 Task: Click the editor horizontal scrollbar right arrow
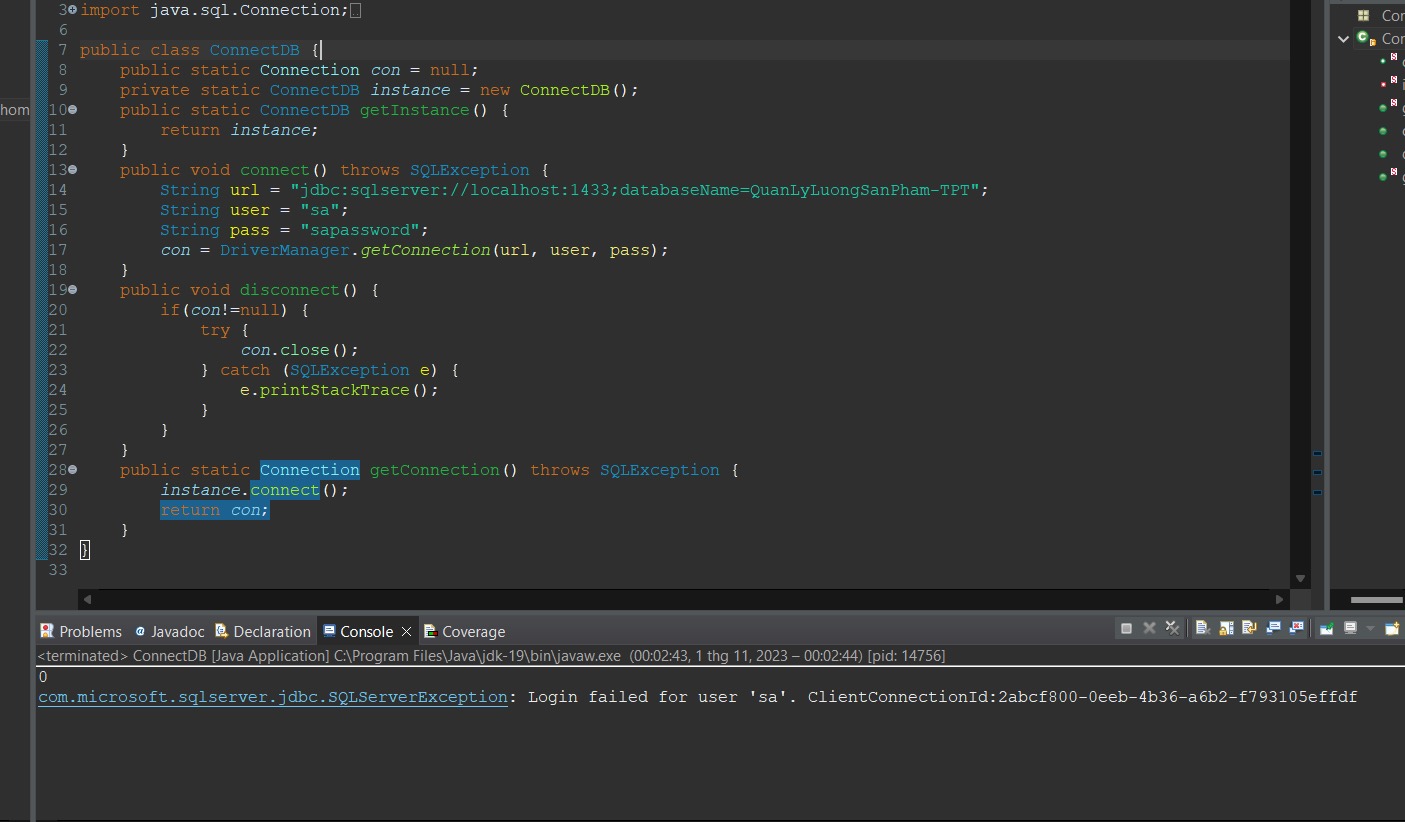click(1279, 599)
